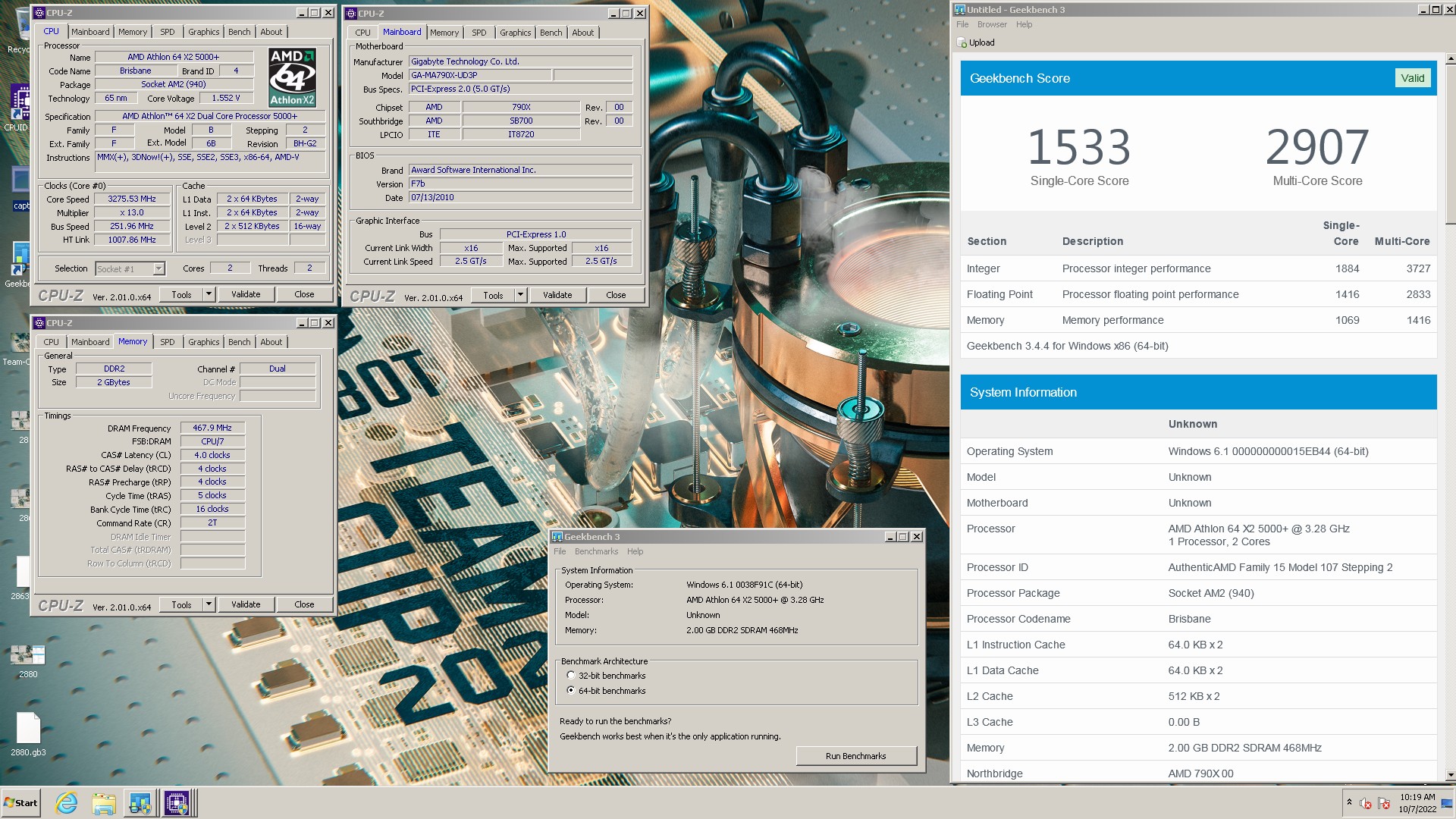Click the Untitled Geekbench 3 window title icon
This screenshot has height=819, width=1456.
[960, 10]
